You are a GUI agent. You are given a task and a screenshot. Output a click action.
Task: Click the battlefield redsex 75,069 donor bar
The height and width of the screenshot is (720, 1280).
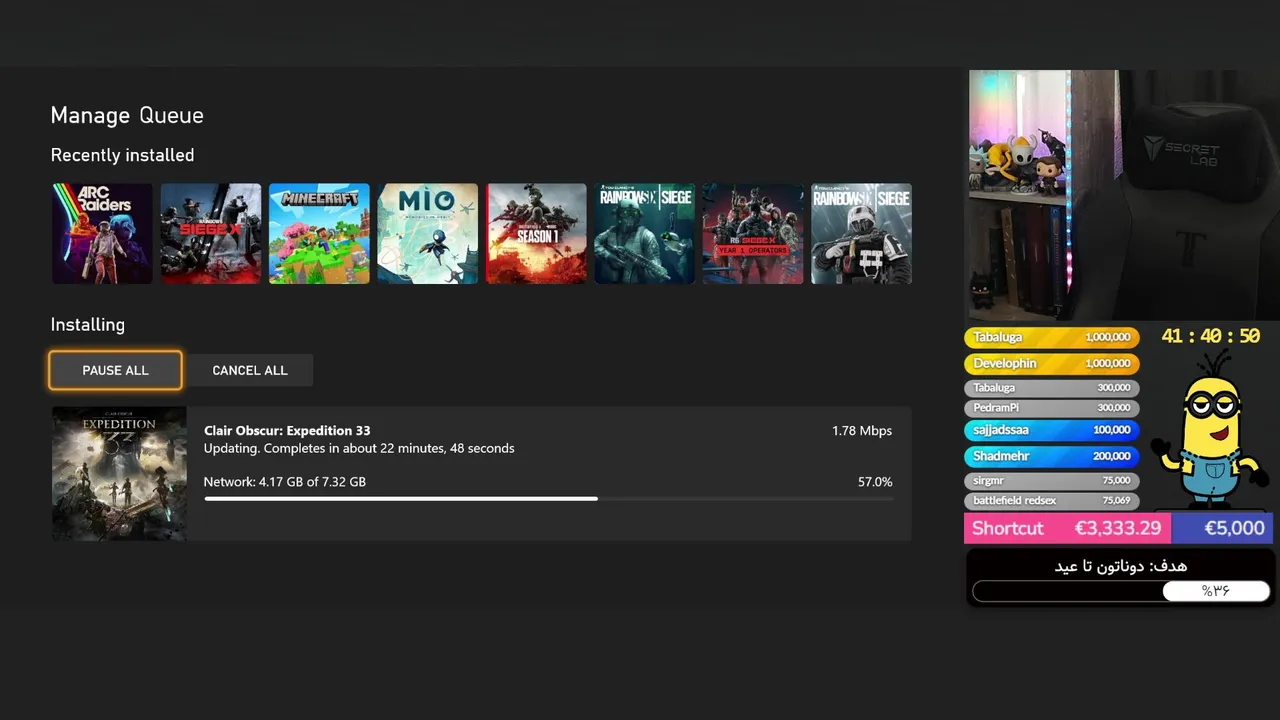point(1051,500)
